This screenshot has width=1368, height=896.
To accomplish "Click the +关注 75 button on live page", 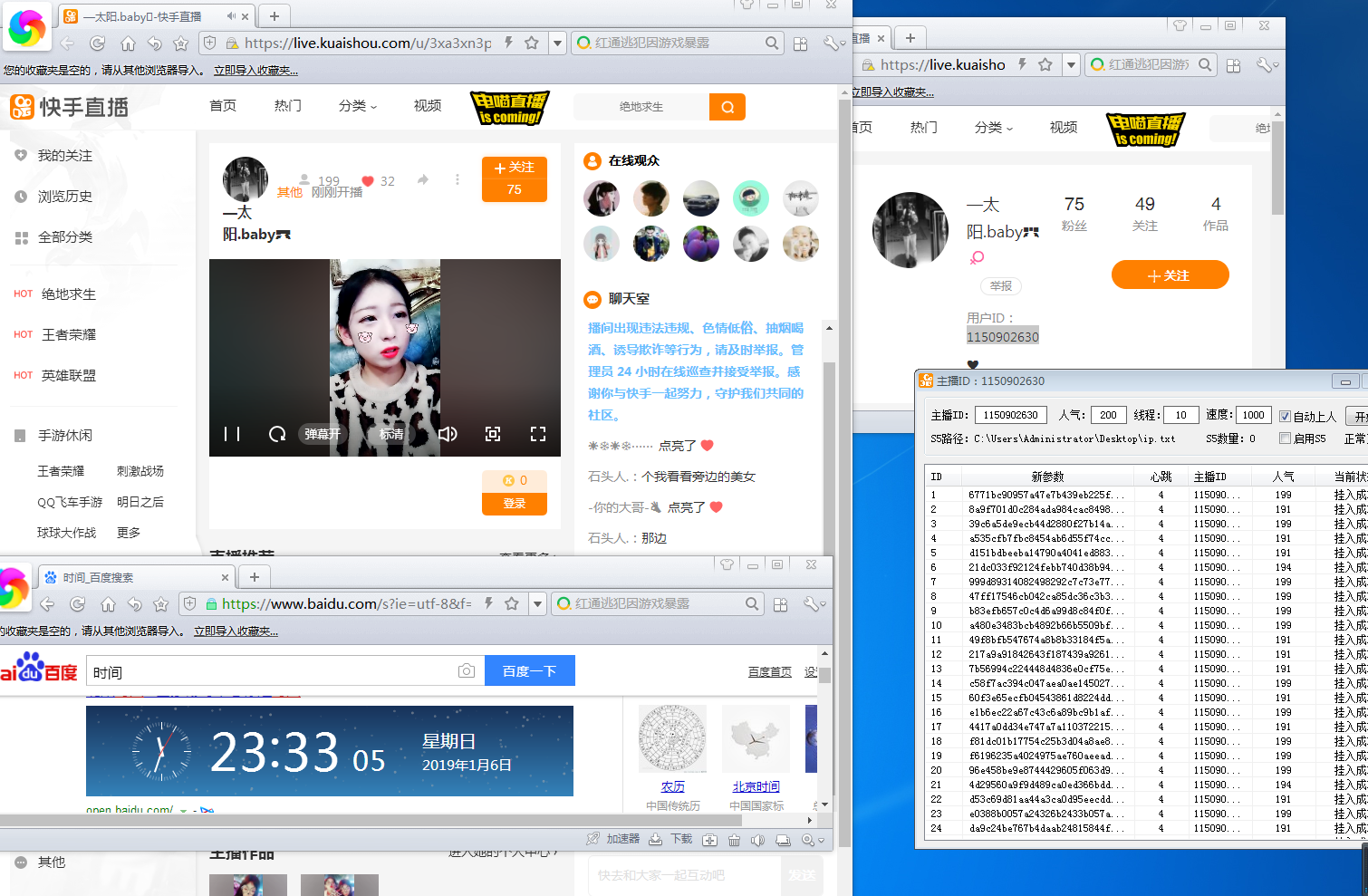I will (514, 178).
